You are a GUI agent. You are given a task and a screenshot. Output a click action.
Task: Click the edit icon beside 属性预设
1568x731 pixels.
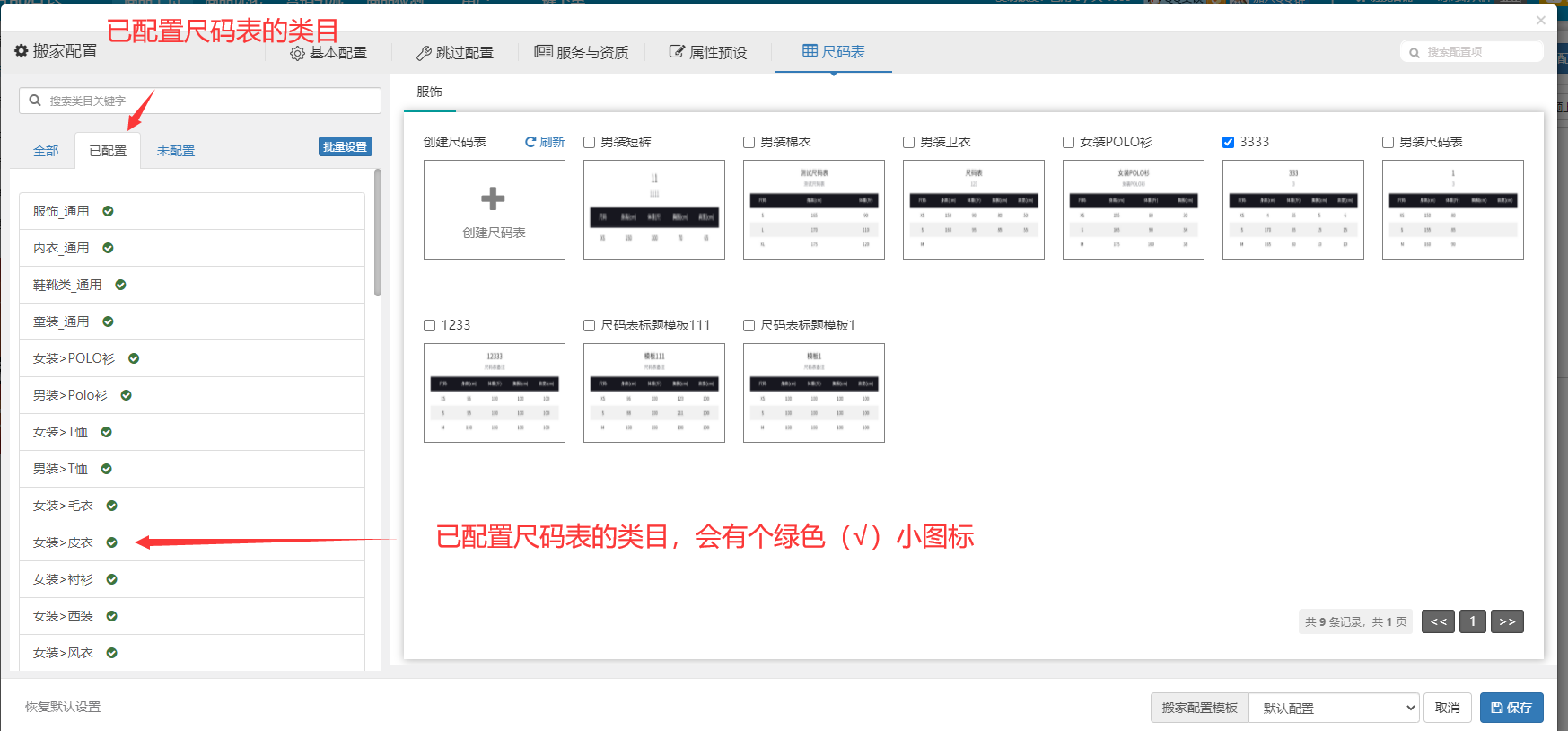click(x=677, y=52)
